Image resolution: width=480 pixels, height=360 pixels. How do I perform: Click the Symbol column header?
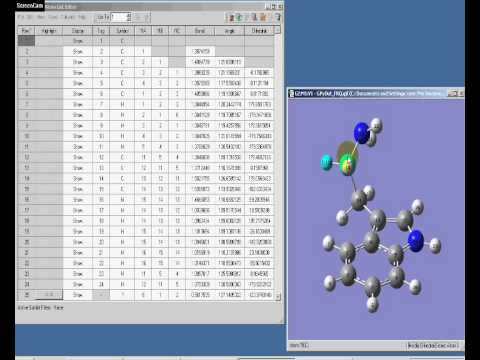point(122,31)
